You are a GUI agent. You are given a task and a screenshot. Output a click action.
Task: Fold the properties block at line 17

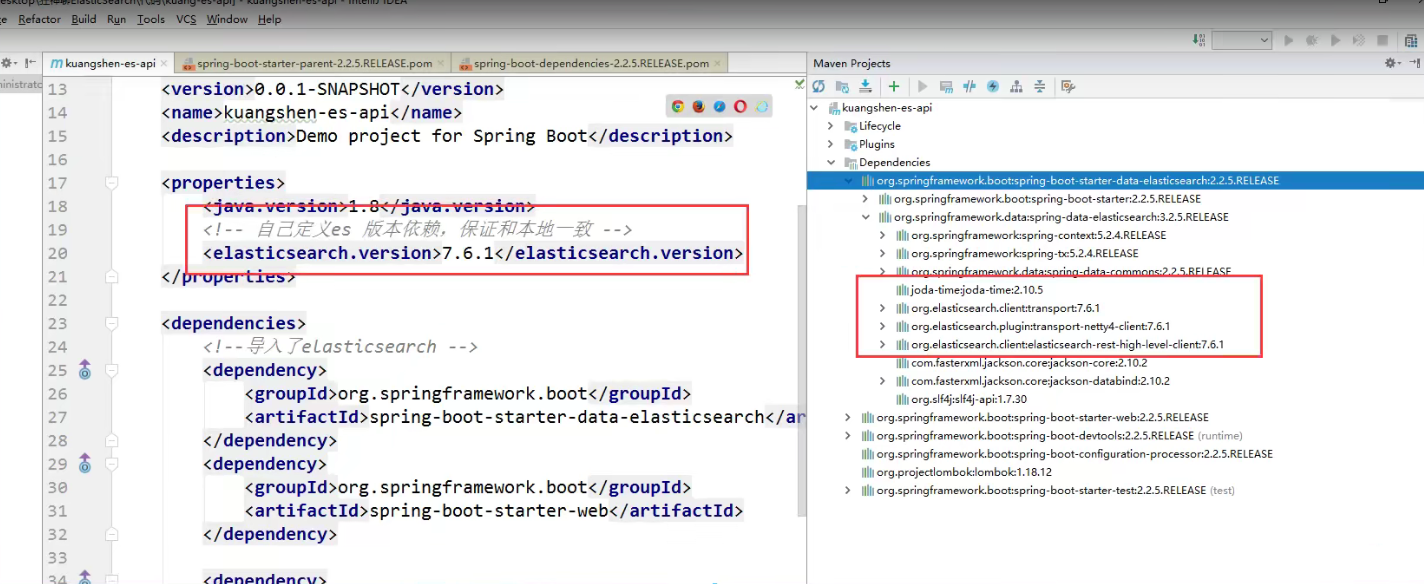[112, 183]
